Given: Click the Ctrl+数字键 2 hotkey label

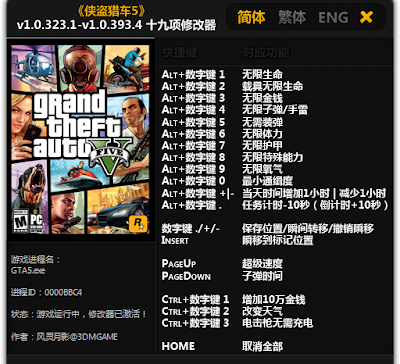Looking at the screenshot, I should point(195,311).
